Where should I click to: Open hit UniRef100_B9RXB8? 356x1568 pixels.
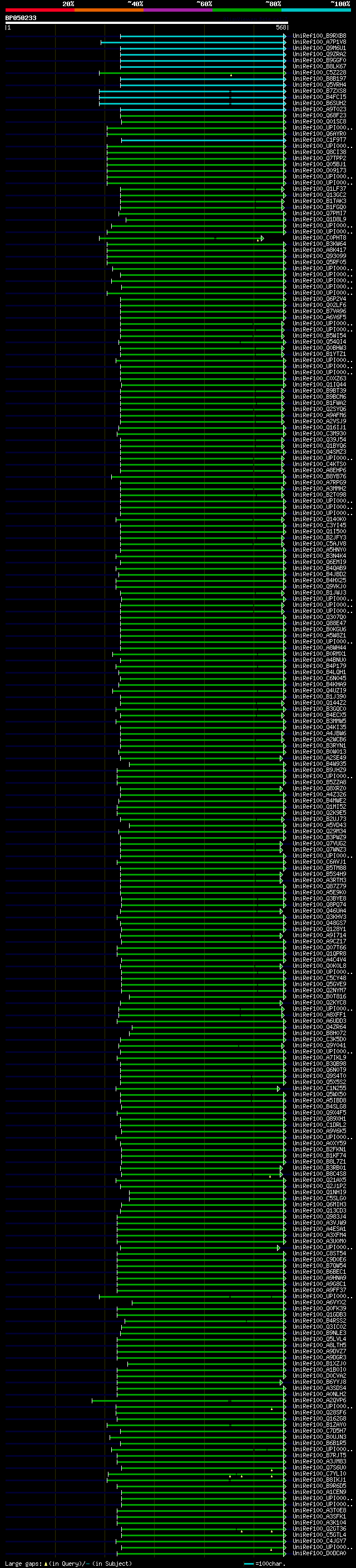click(319, 36)
